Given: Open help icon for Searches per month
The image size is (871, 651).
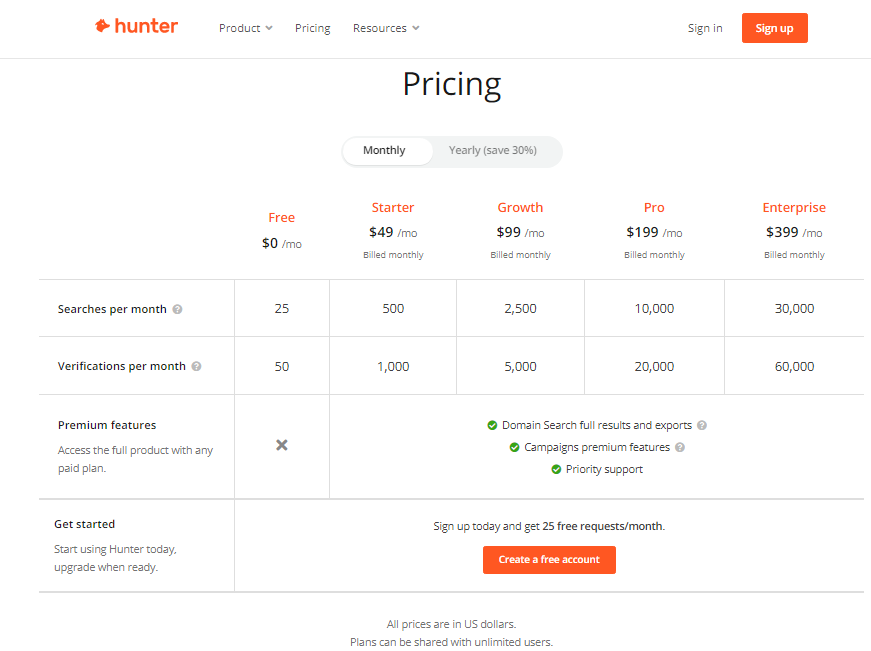Looking at the screenshot, I should 177,309.
